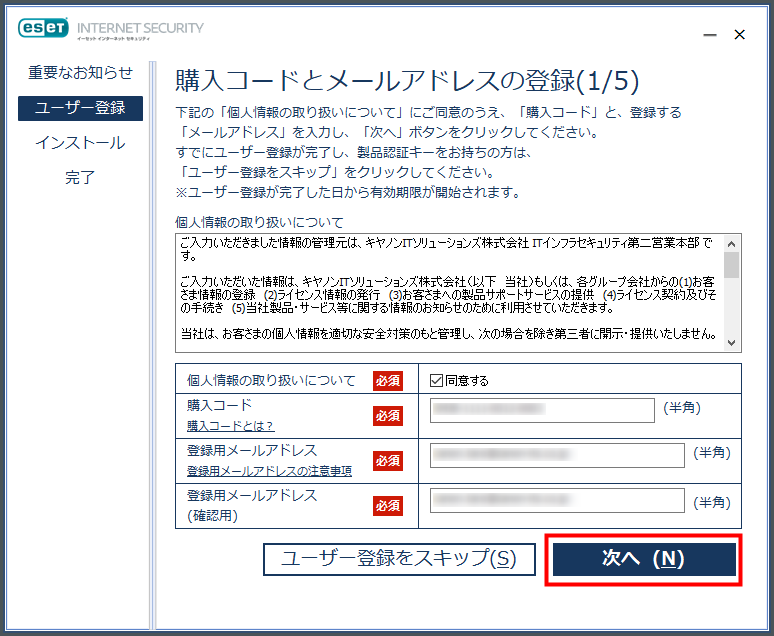This screenshot has width=774, height=636.
Task: Minimize the ESET installer window
Action: click(x=710, y=35)
